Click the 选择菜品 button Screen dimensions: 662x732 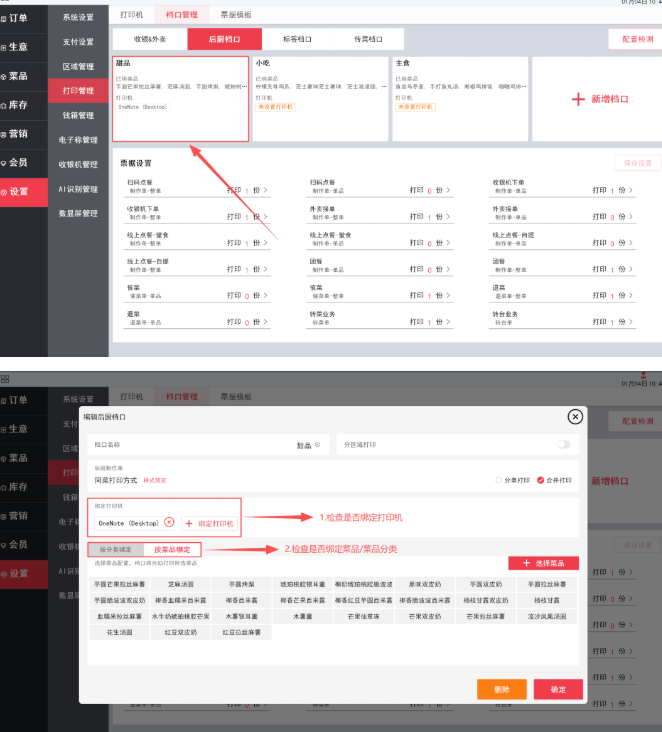pyautogui.click(x=543, y=563)
